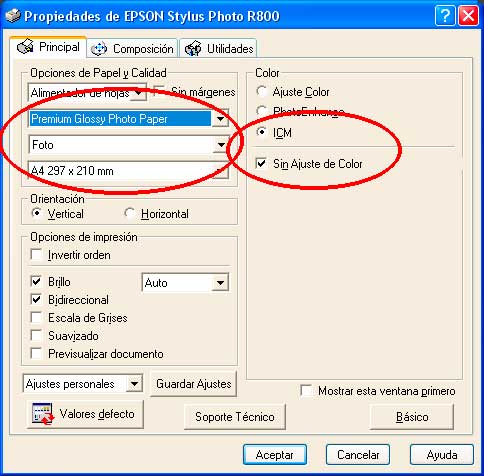484x476 pixels.
Task: Click the Valores defecto reset icon
Action: tap(43, 414)
